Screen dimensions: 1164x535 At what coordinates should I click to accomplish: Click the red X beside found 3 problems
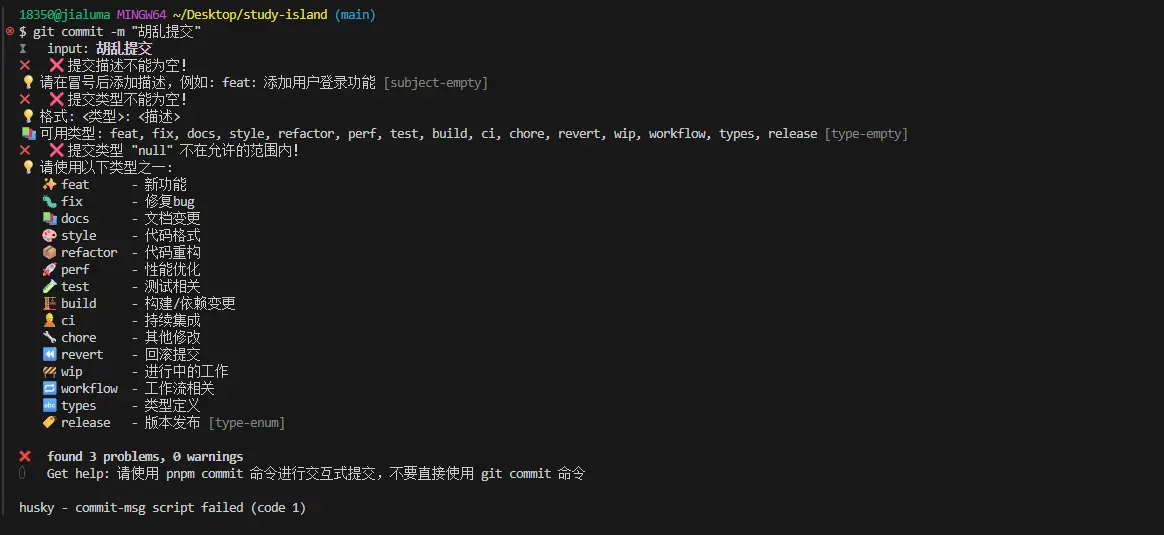[25, 457]
